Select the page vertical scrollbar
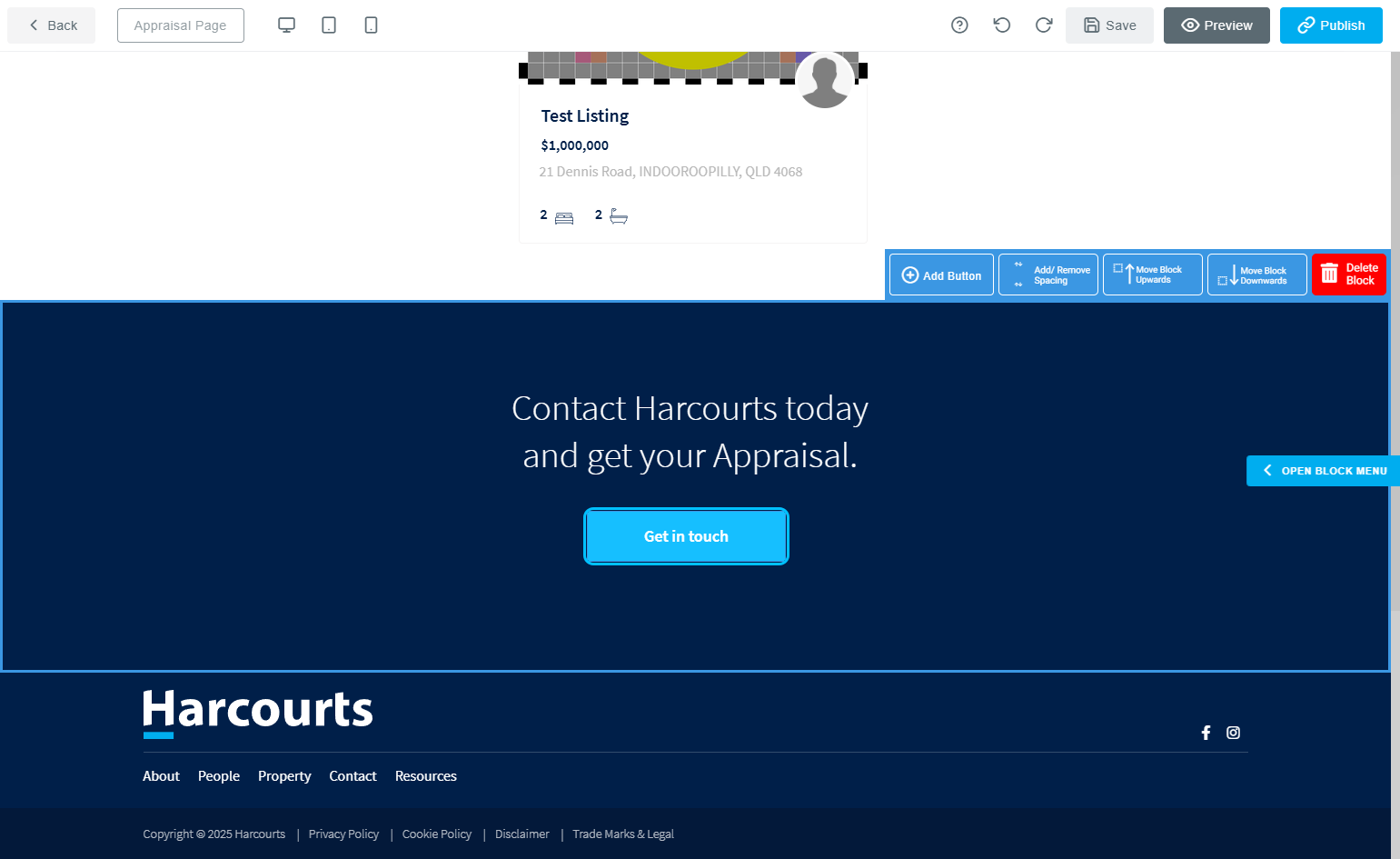Screen dimensions: 1400x859 tap(1395, 455)
